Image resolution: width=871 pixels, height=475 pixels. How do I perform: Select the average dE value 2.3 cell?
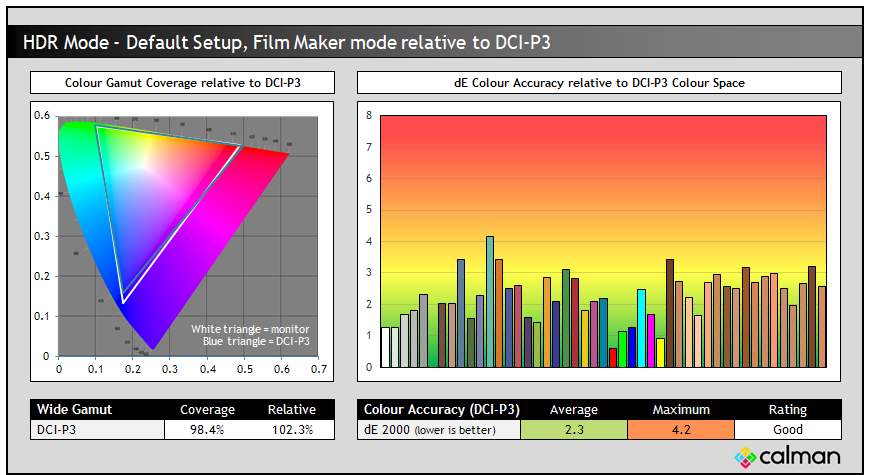point(574,429)
